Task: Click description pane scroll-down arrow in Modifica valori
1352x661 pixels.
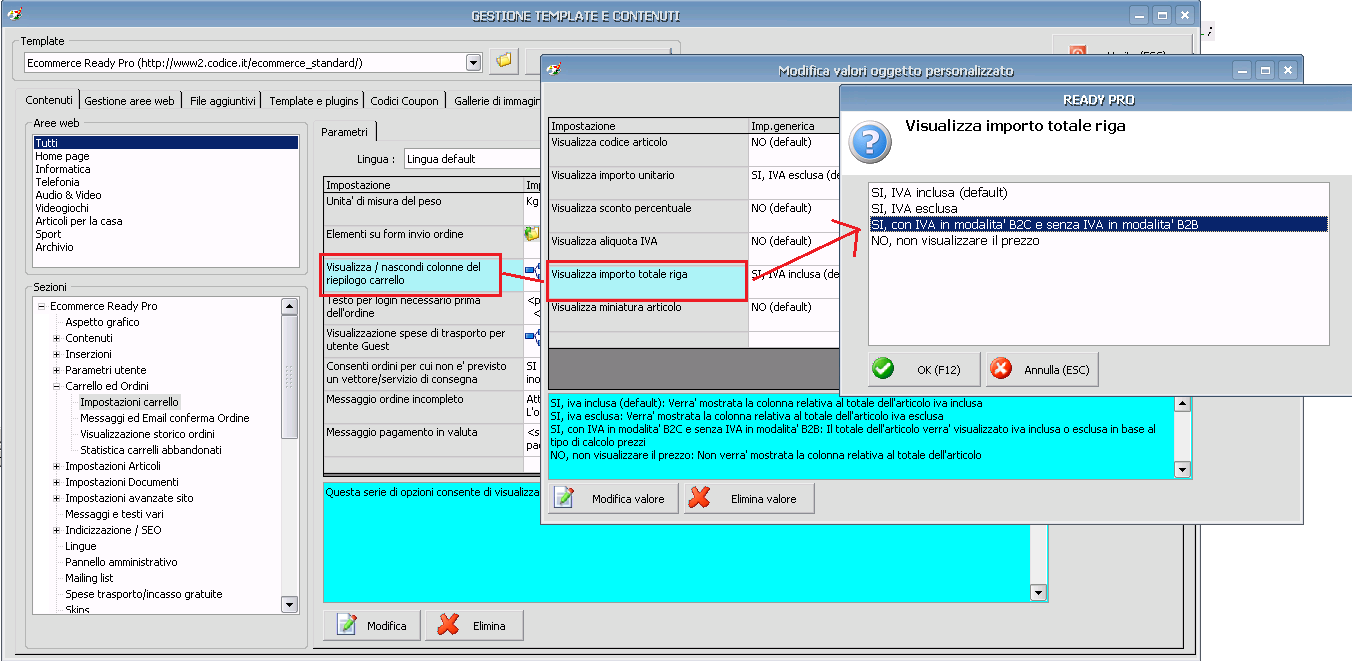Action: coord(1182,469)
